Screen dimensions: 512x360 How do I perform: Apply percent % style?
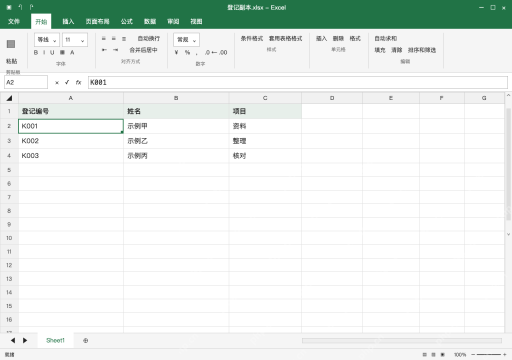point(187,52)
